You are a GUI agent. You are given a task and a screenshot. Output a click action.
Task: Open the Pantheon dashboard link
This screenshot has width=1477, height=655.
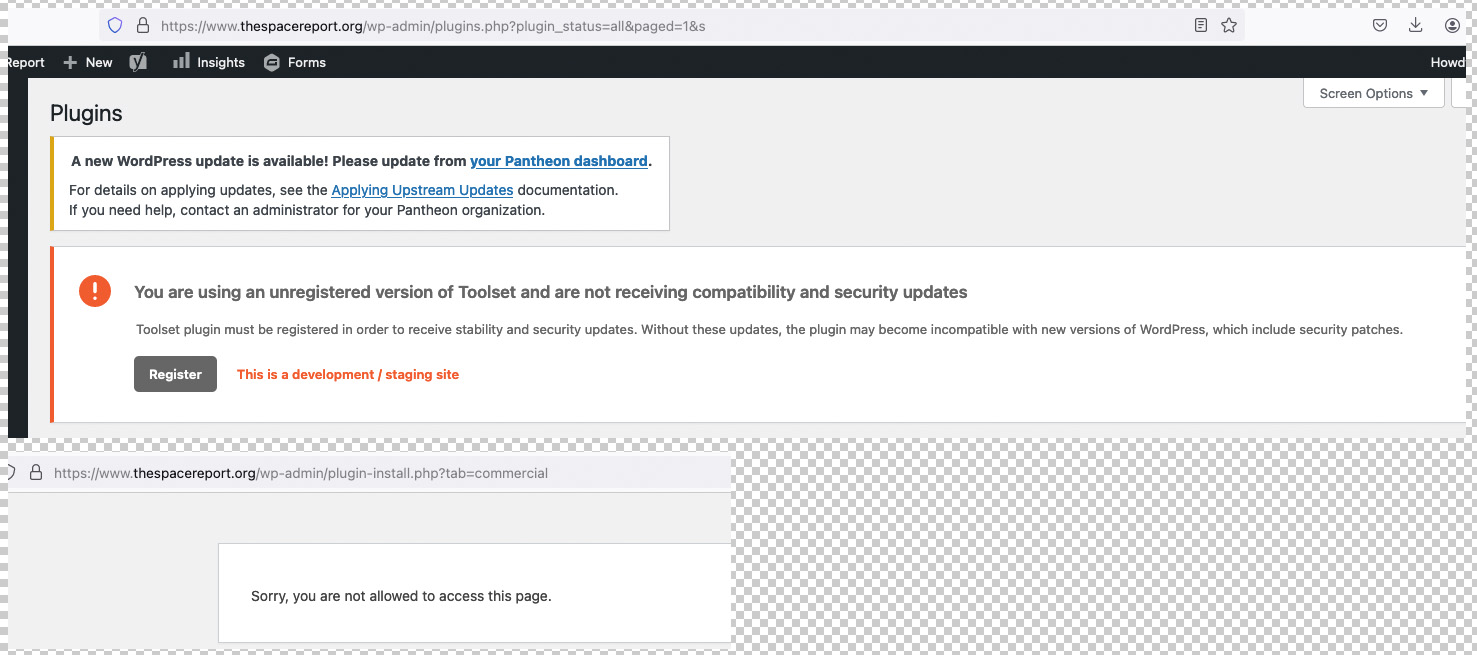(x=559, y=161)
